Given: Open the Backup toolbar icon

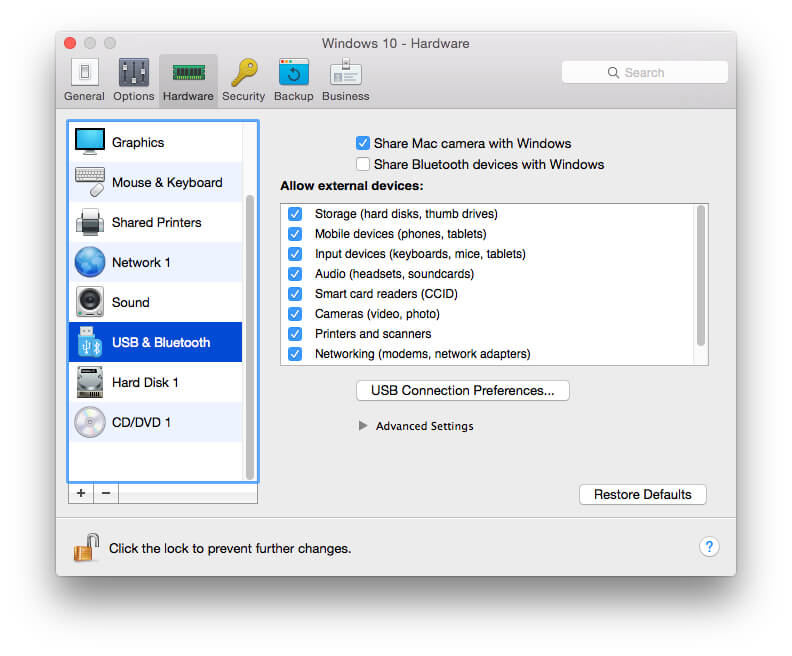Looking at the screenshot, I should pos(293,73).
